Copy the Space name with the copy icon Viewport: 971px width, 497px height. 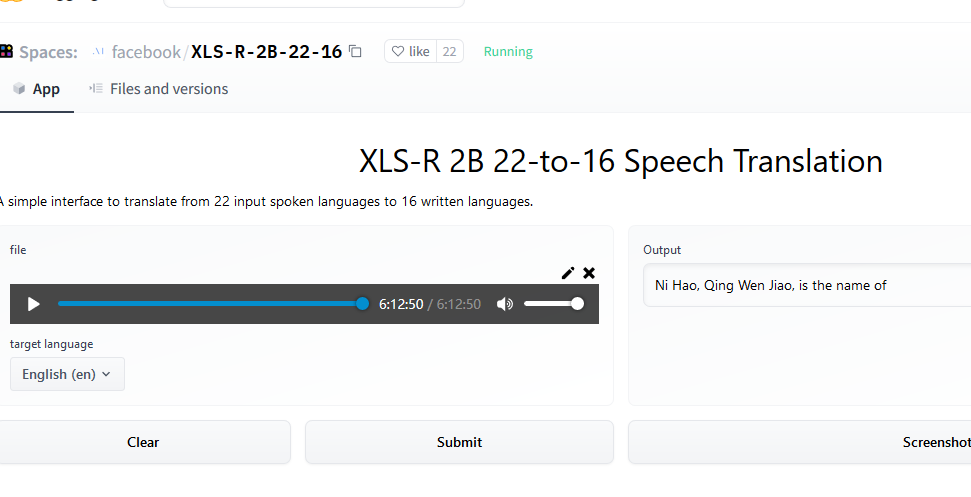[356, 52]
